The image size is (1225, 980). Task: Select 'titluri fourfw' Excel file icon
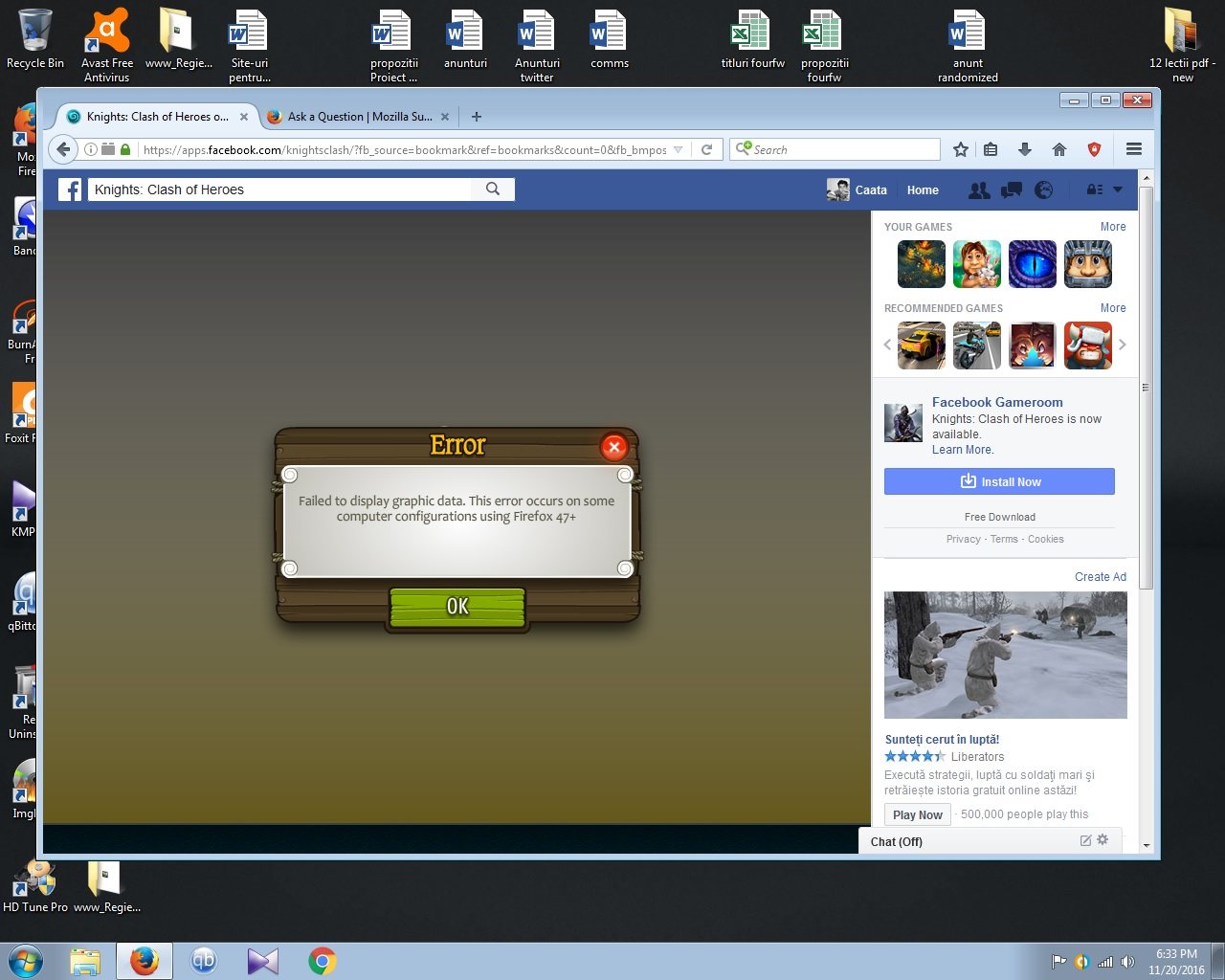tap(753, 39)
